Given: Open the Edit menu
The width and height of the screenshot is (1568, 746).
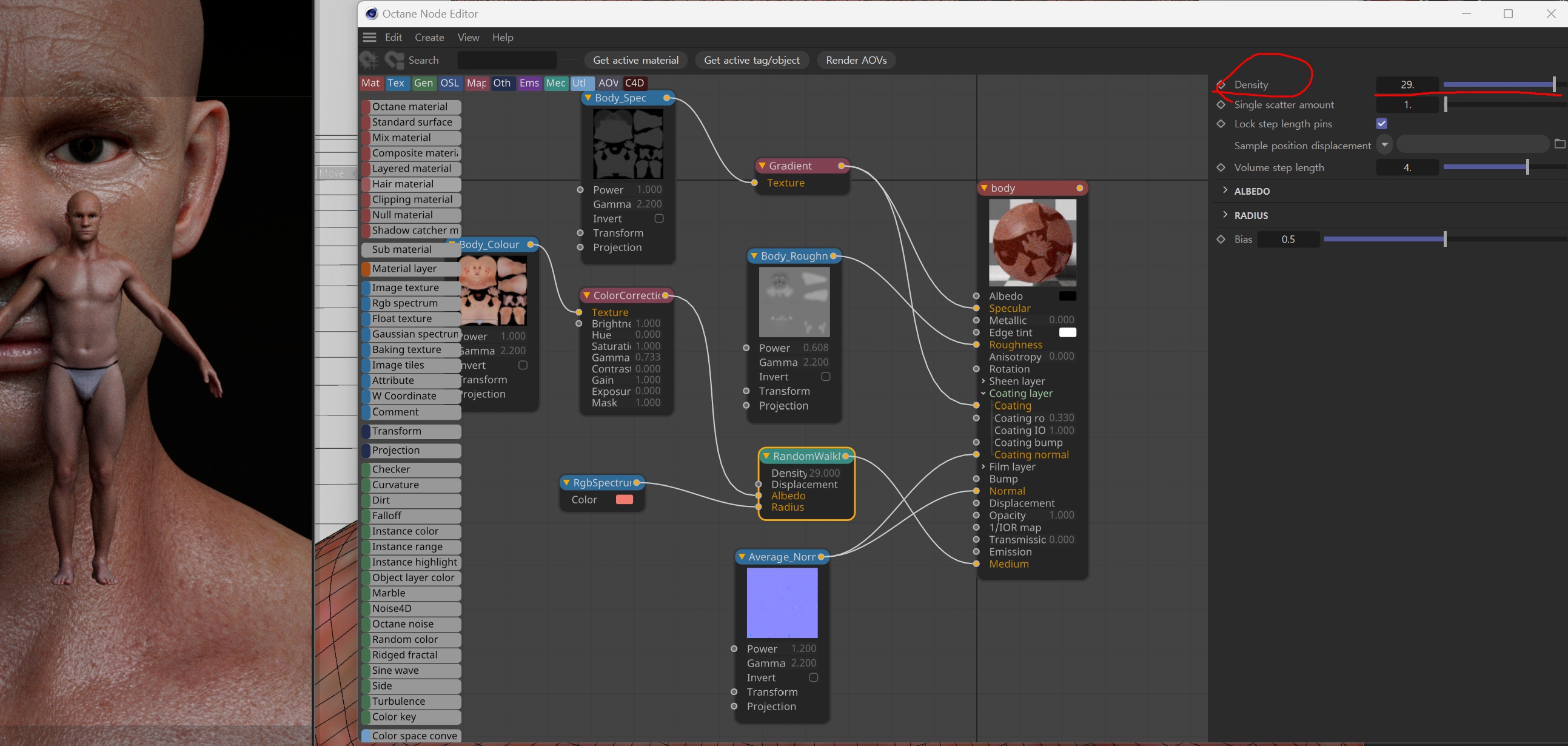Looking at the screenshot, I should (394, 37).
